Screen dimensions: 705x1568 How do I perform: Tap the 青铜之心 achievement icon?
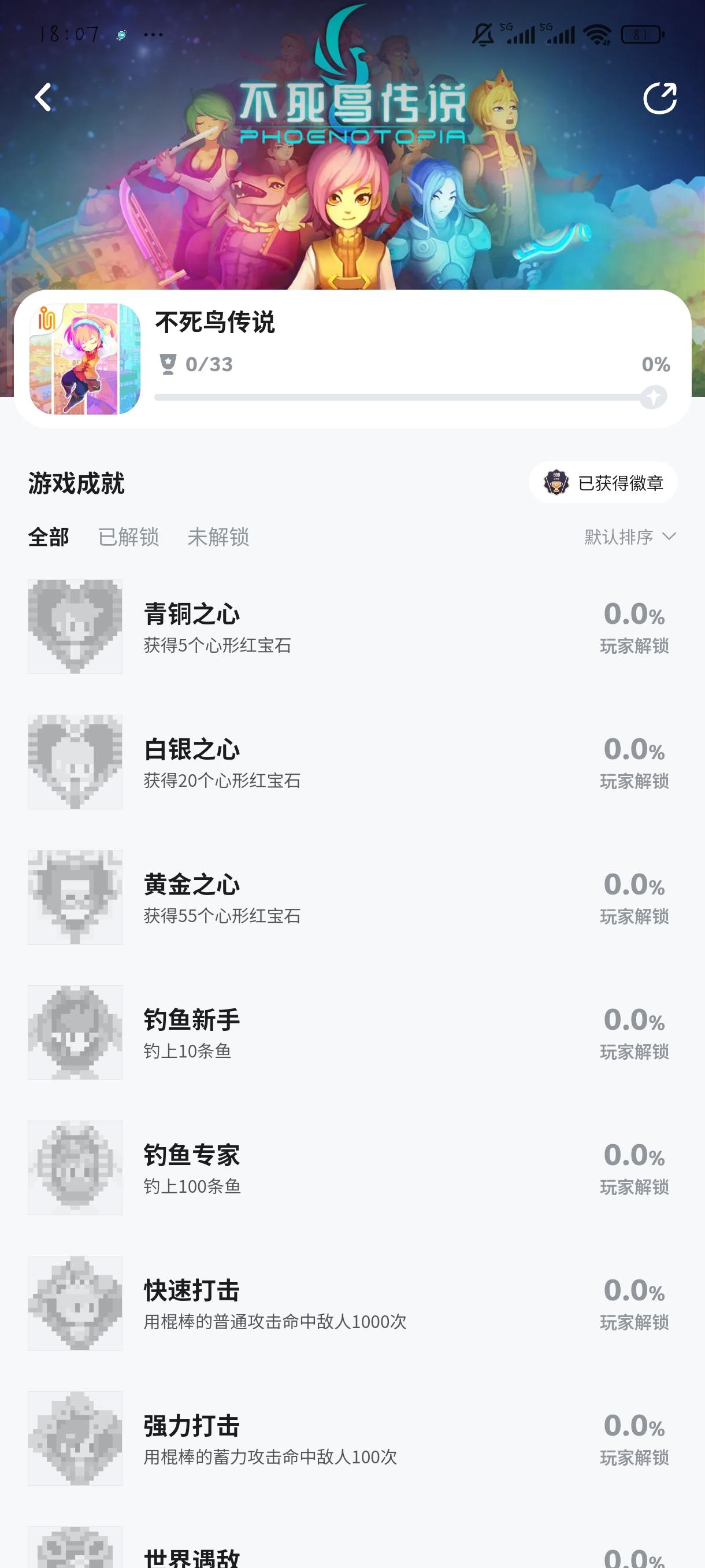tap(75, 626)
